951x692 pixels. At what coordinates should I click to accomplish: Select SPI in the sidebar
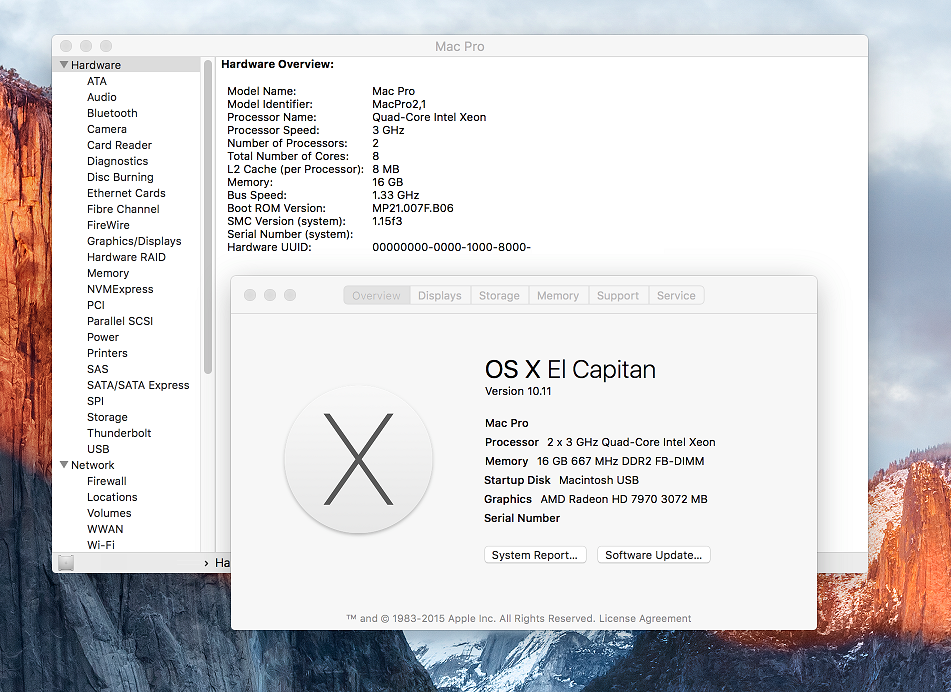[x=95, y=401]
